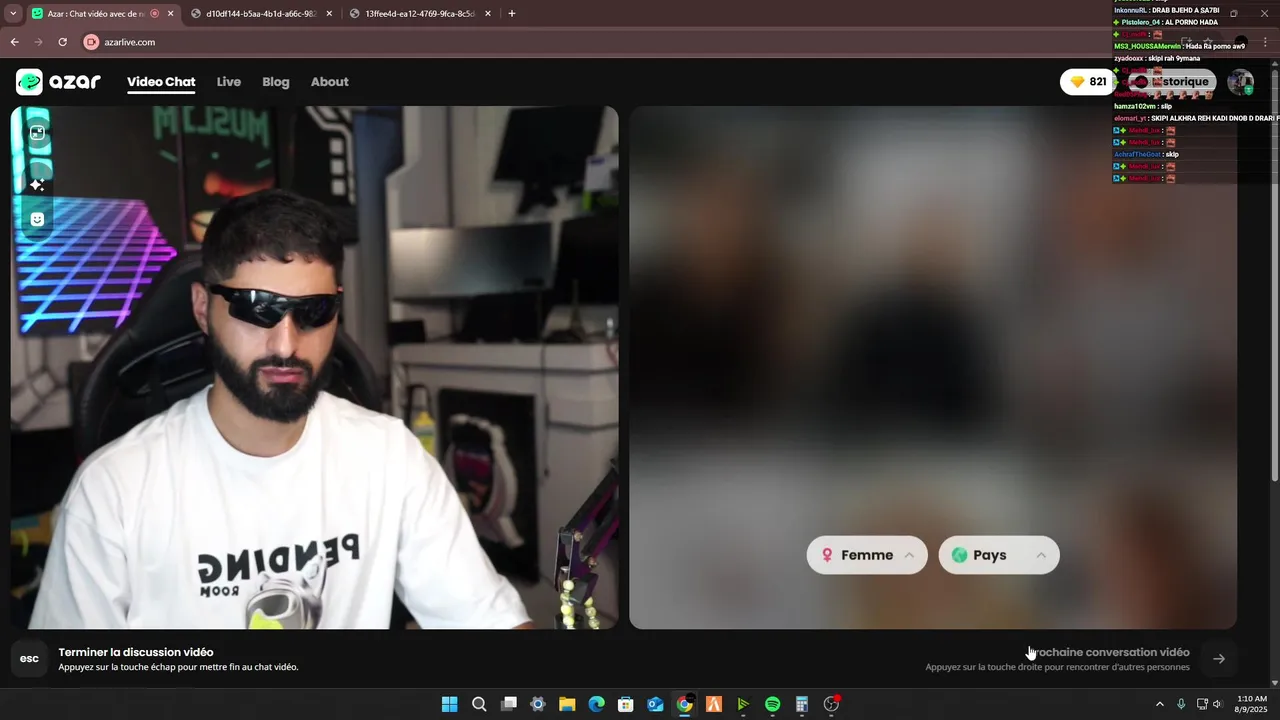Click the Chrome taskbar icon

pyautogui.click(x=684, y=704)
